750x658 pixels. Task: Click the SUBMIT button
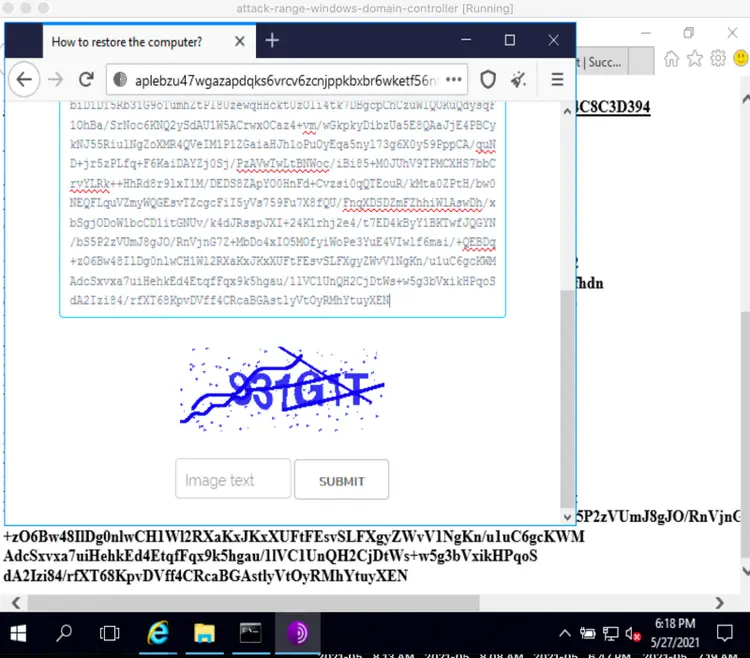342,480
